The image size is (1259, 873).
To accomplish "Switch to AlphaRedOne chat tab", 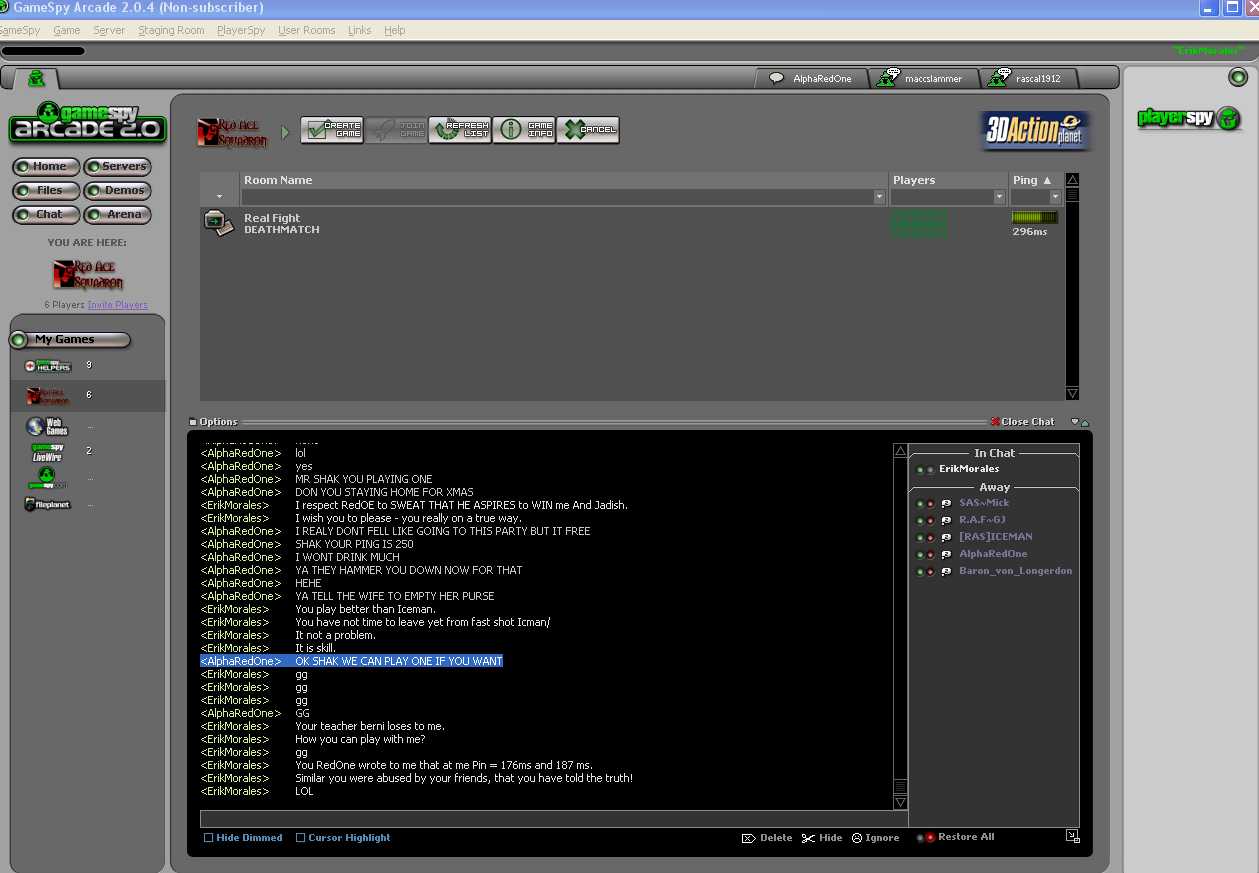I will tap(811, 78).
